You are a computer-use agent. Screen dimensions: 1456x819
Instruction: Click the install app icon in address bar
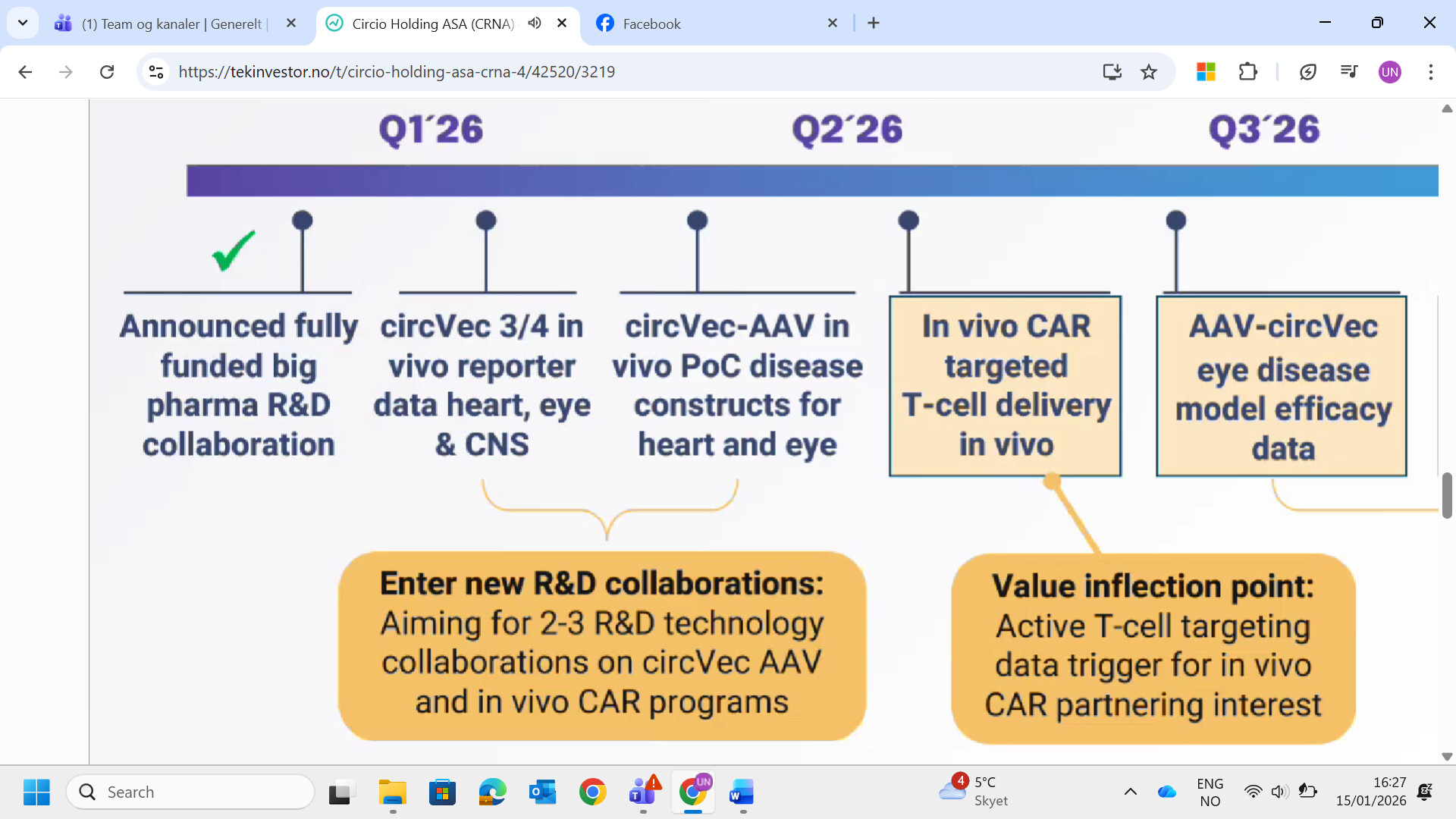(x=1112, y=72)
